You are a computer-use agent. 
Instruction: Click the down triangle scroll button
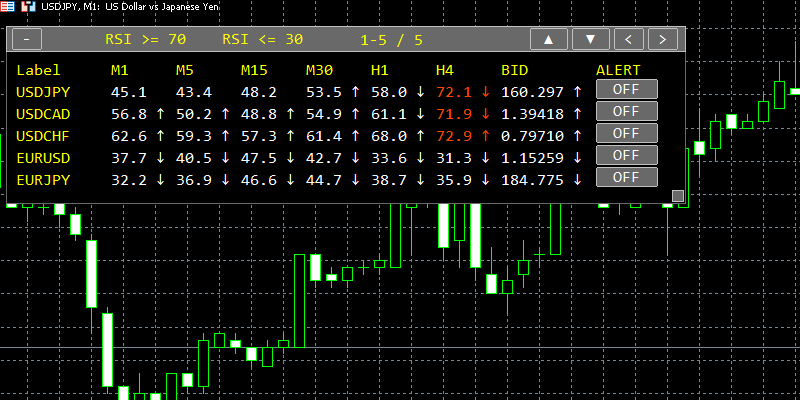tap(591, 39)
